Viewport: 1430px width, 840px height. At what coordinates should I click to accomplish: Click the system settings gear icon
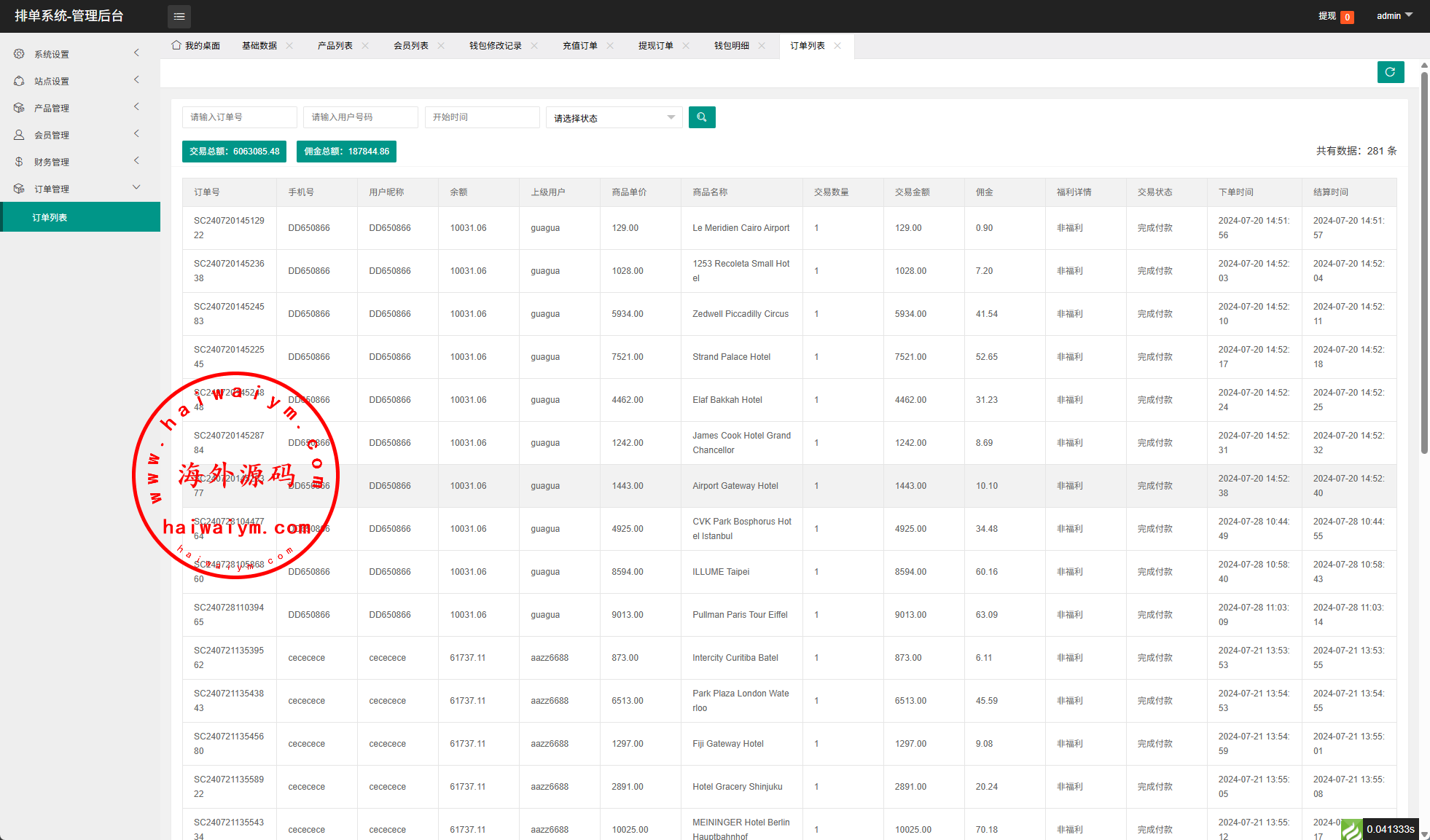click(x=19, y=54)
